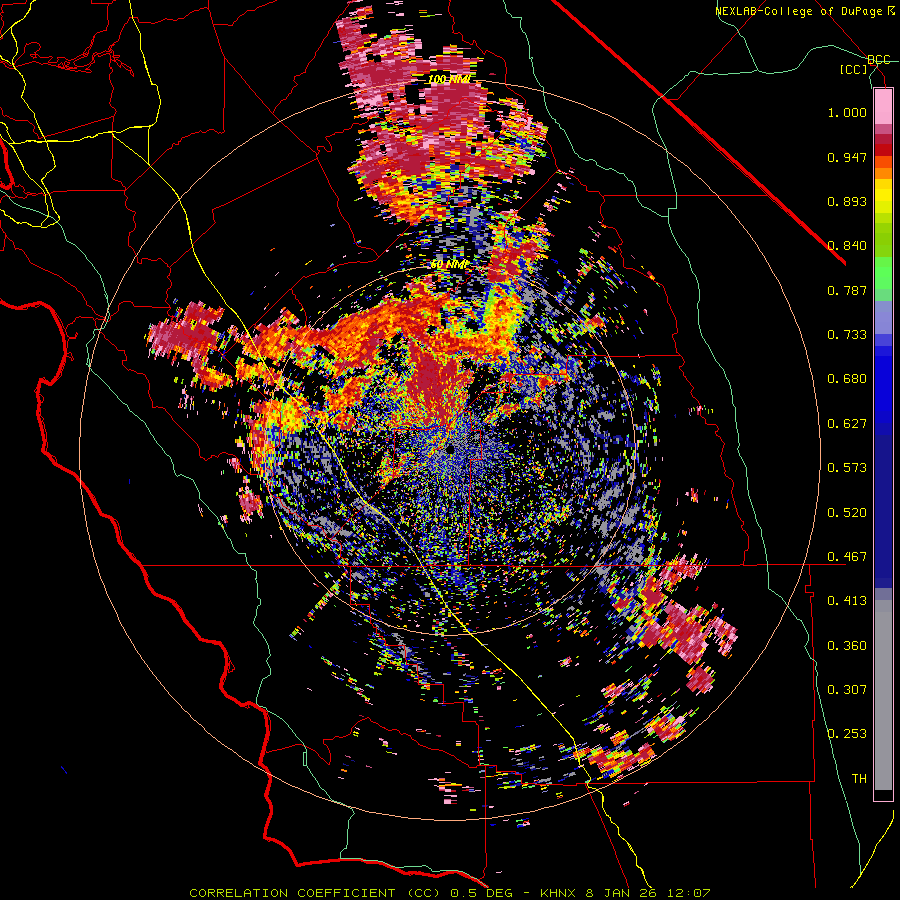This screenshot has height=900, width=900.
Task: Click the 0.840 scale value
Action: [847, 246]
